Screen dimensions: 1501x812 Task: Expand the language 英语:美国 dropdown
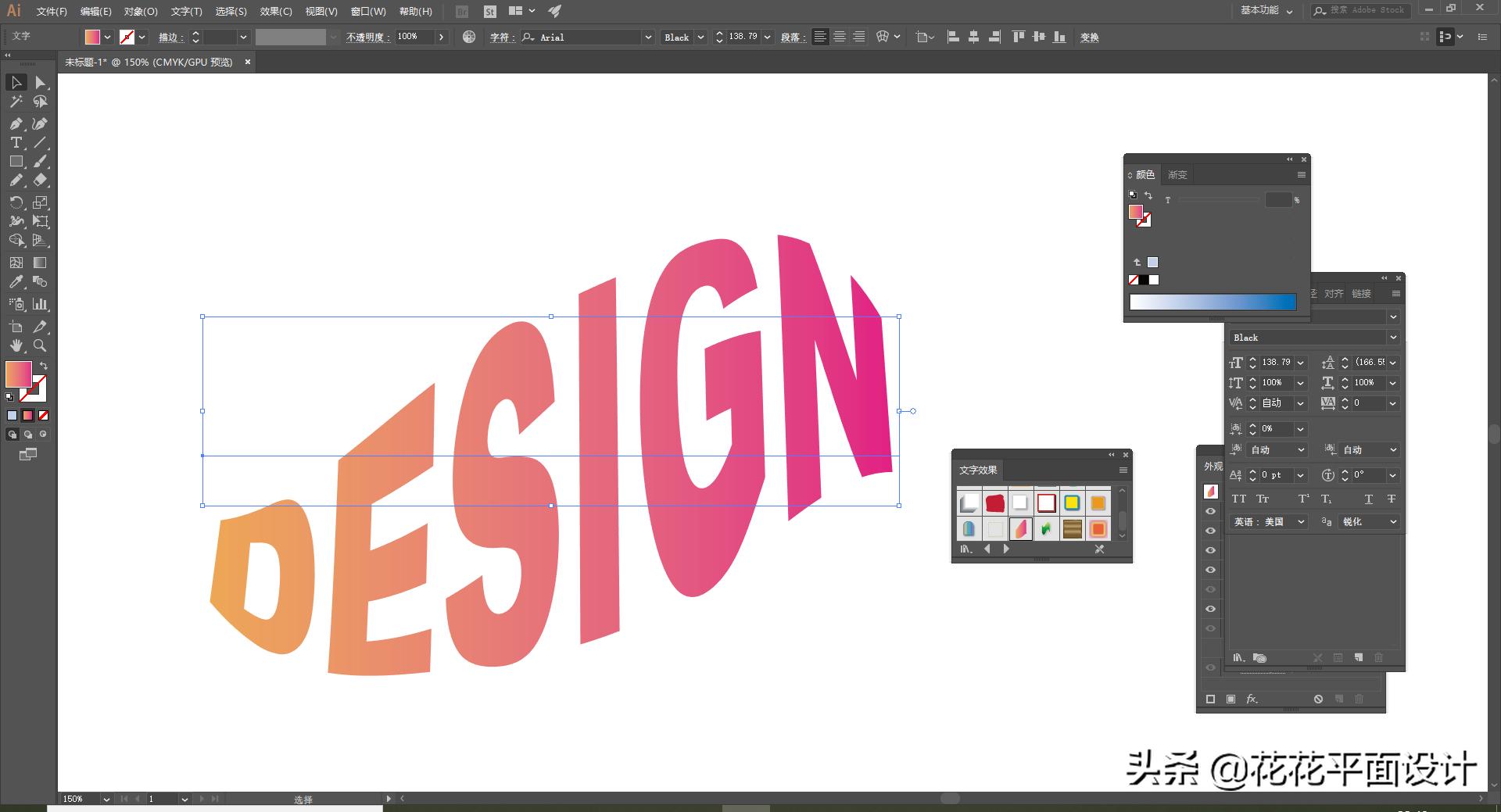coord(1301,521)
